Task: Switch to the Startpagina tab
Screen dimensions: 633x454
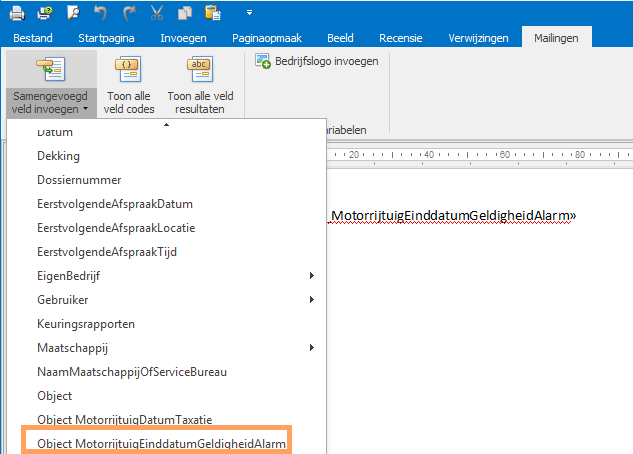Action: coord(106,38)
